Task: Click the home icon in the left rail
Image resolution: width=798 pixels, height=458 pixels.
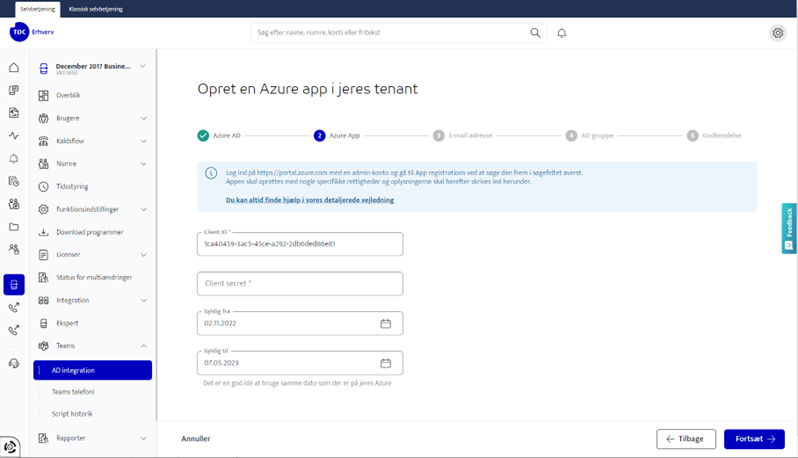Action: click(14, 67)
